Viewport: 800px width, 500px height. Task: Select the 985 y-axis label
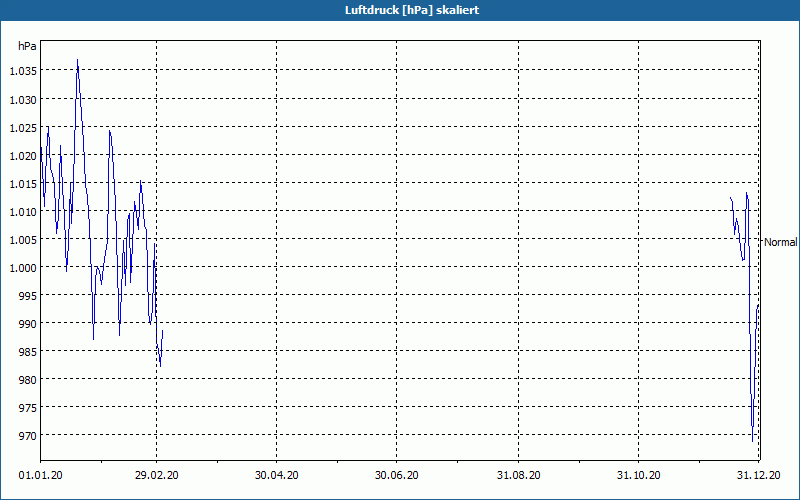pos(28,351)
